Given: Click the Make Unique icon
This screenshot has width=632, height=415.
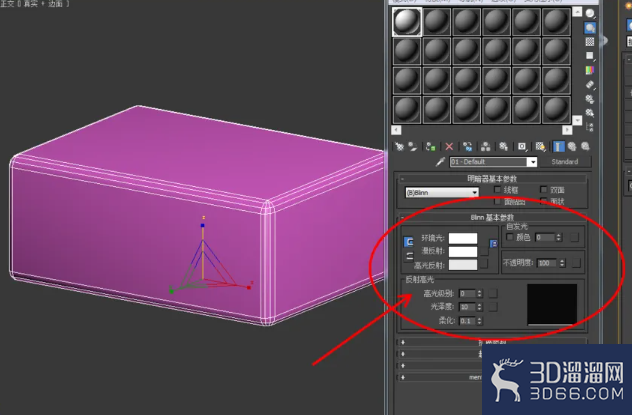Looking at the screenshot, I should tap(486, 147).
